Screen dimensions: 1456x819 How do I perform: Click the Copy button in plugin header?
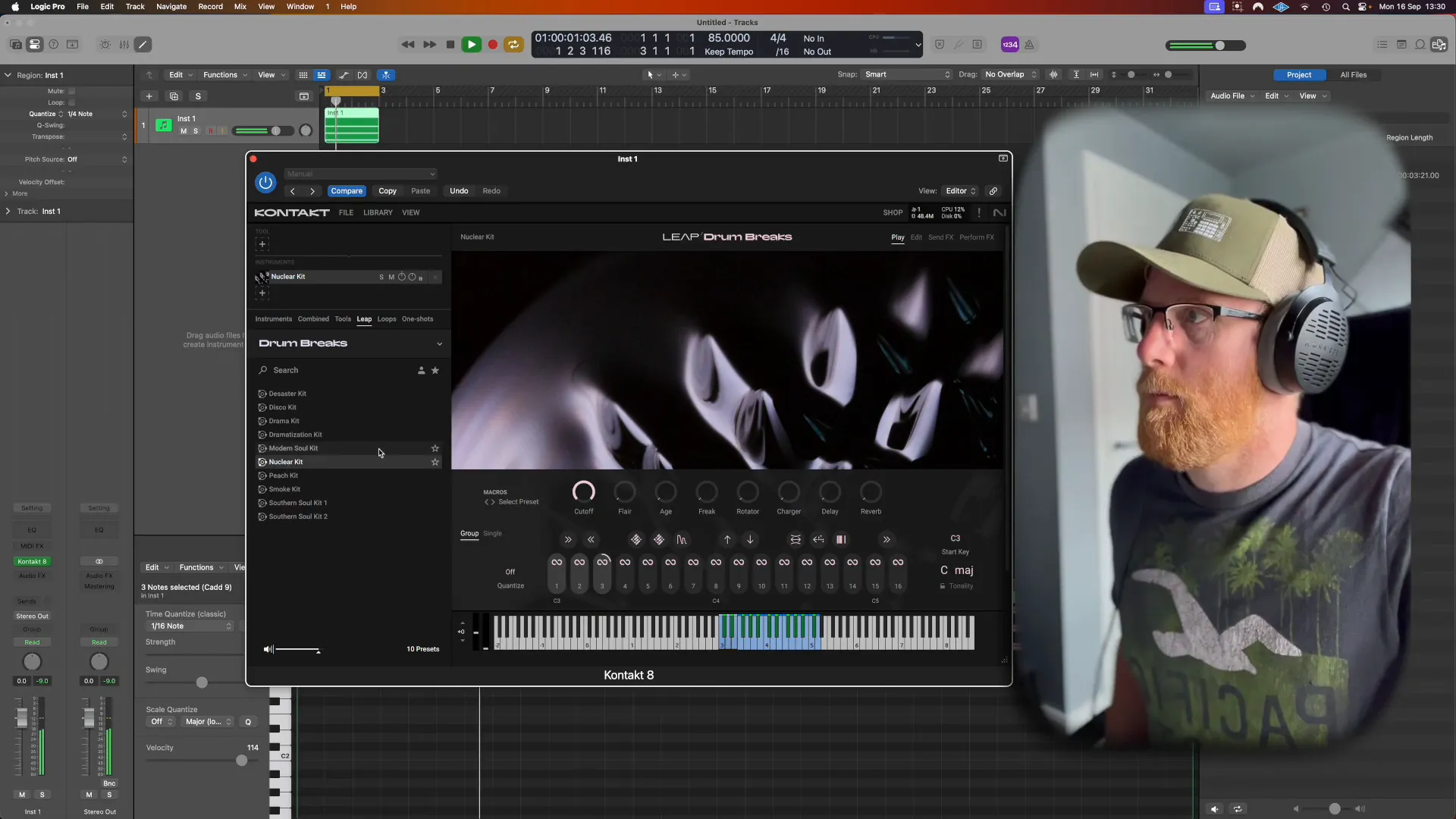click(388, 191)
